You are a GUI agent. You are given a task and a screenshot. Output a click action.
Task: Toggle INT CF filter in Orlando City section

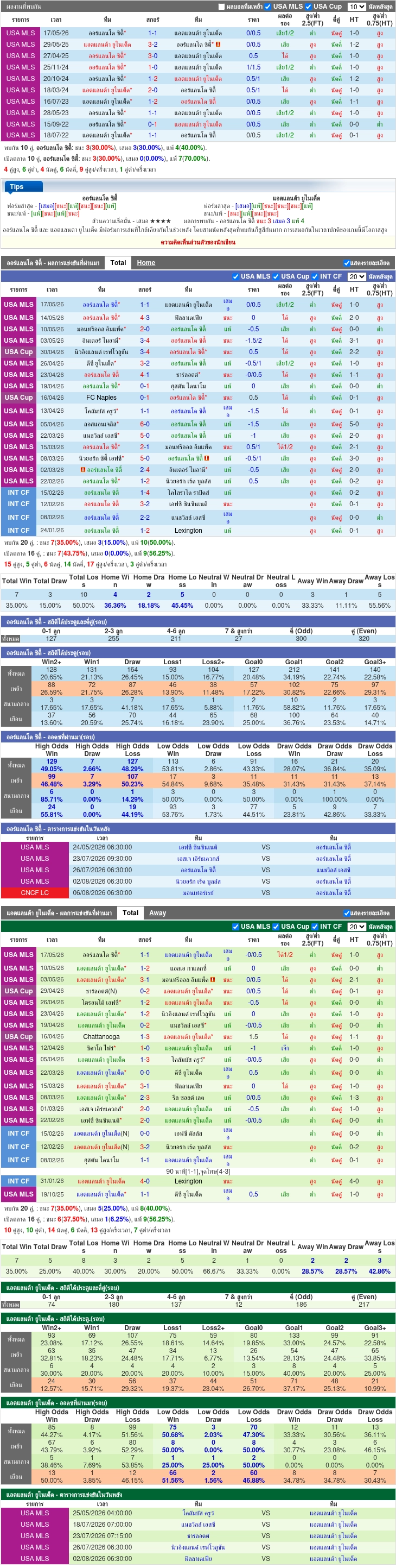[316, 276]
